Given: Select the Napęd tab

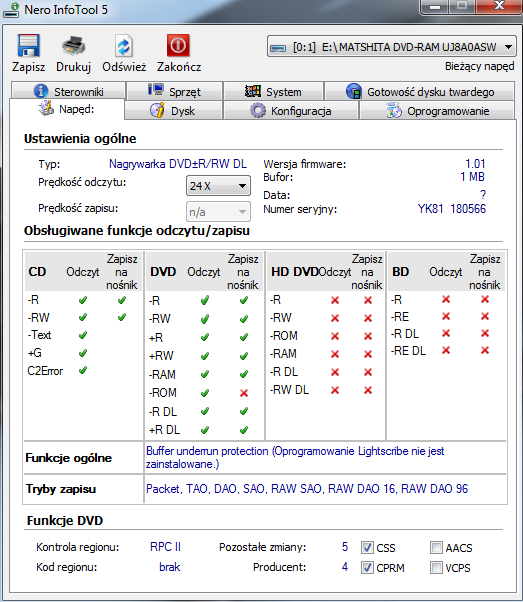Looking at the screenshot, I should [x=67, y=109].
